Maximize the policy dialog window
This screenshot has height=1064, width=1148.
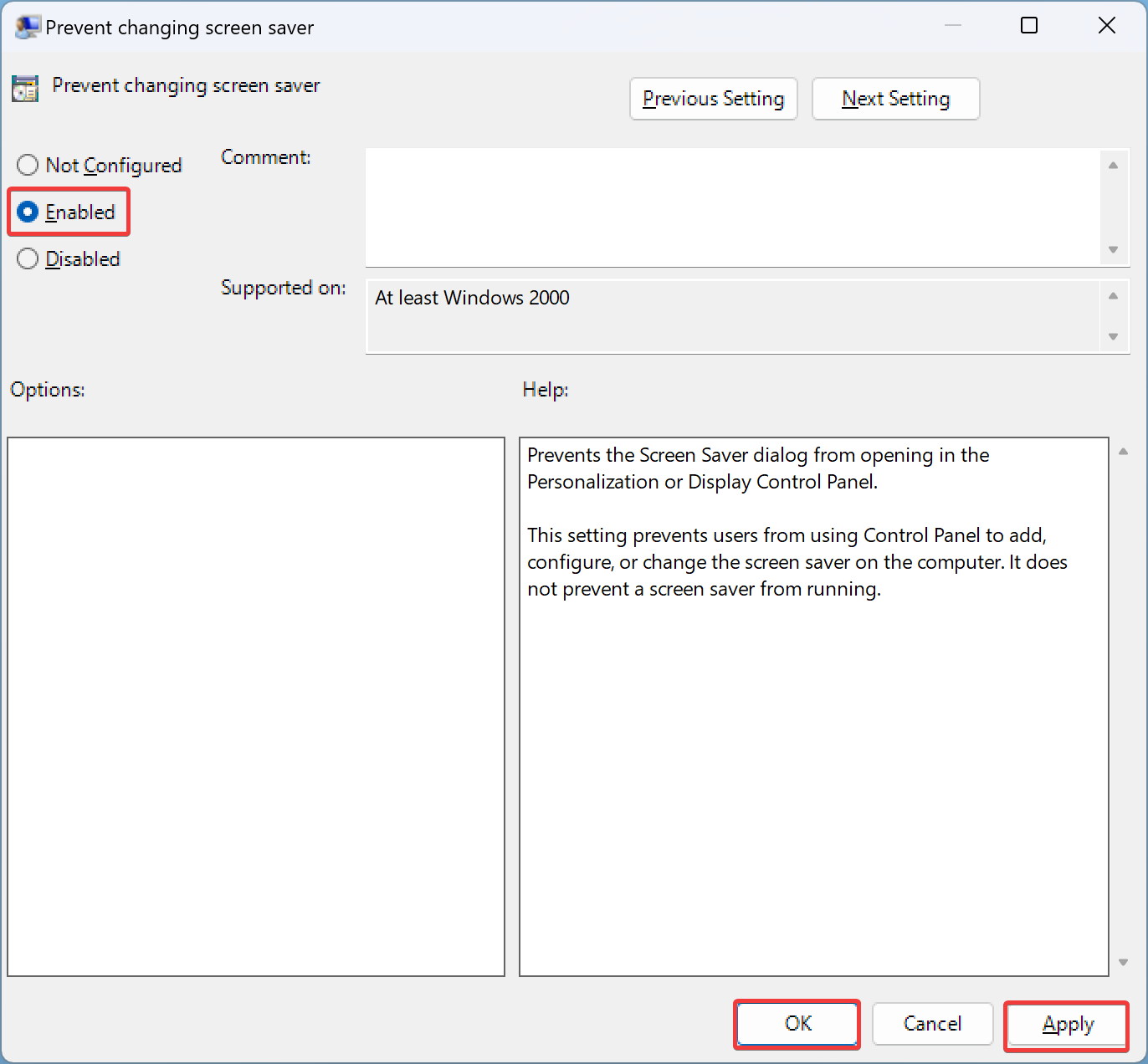pyautogui.click(x=1029, y=26)
